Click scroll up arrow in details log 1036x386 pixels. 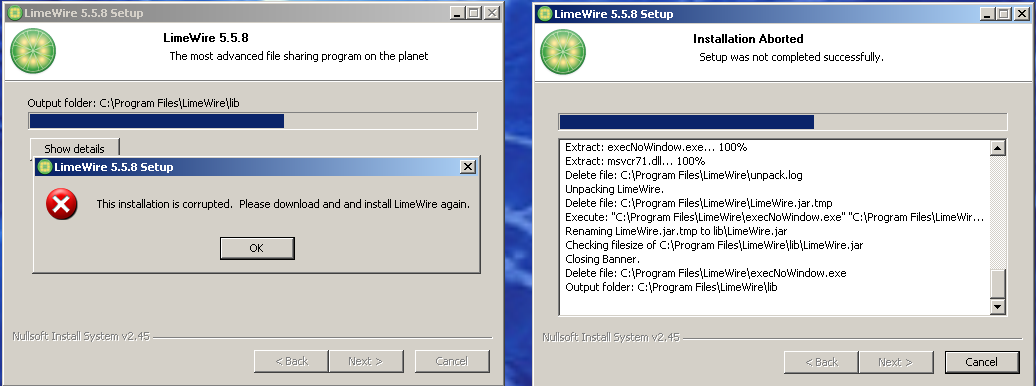(x=998, y=148)
